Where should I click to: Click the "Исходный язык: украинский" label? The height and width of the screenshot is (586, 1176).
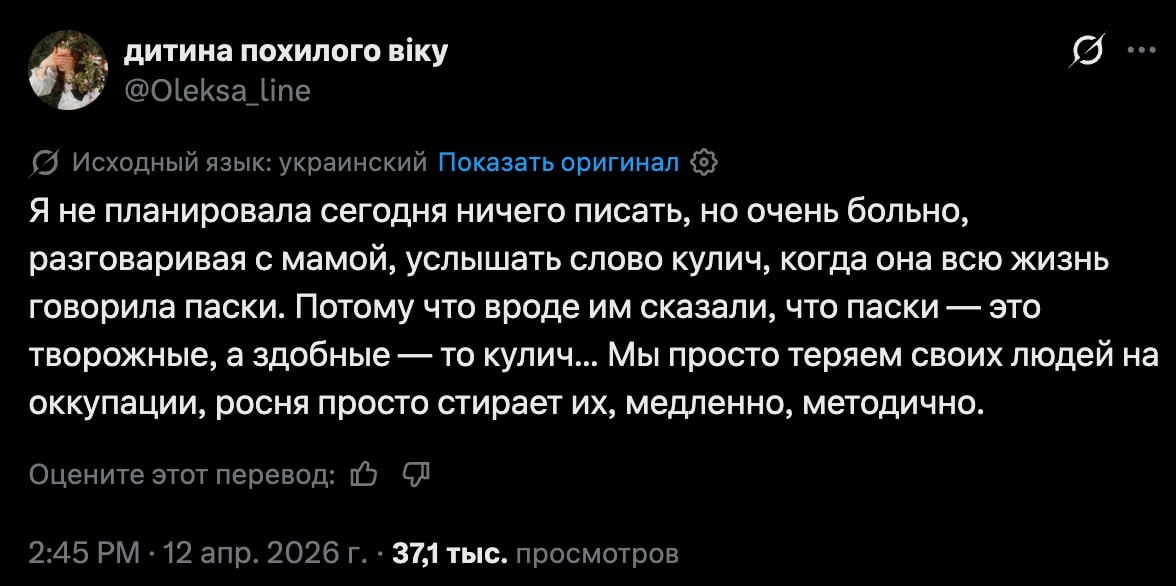coord(250,162)
